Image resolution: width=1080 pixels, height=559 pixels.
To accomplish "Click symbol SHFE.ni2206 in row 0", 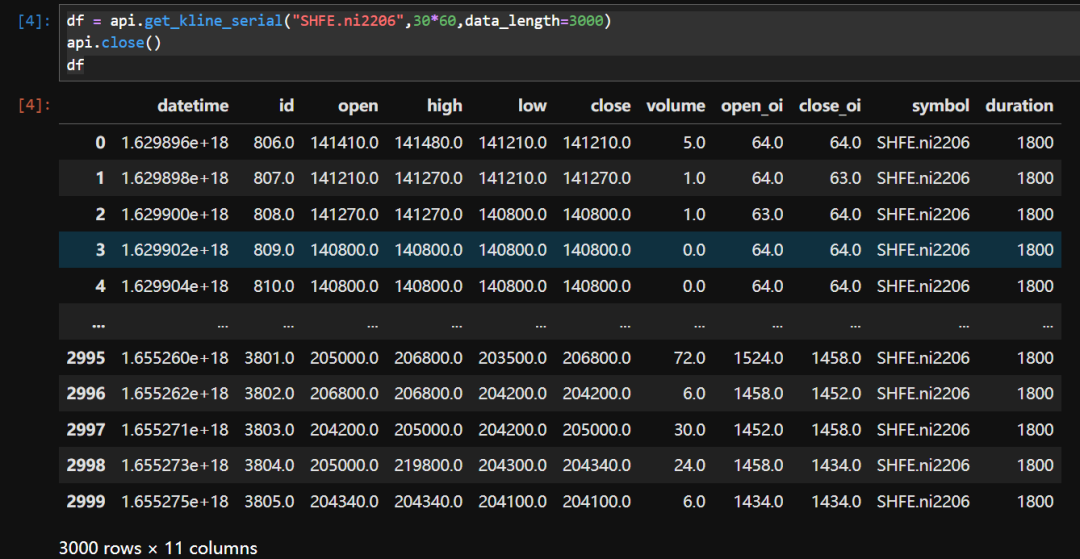I will click(924, 143).
